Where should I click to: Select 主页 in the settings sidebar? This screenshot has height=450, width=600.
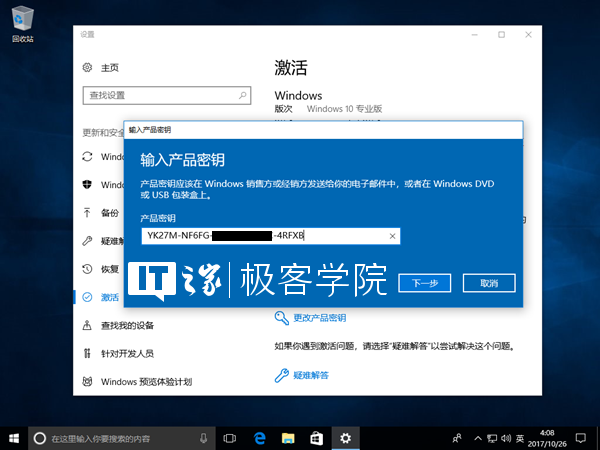pyautogui.click(x=110, y=68)
